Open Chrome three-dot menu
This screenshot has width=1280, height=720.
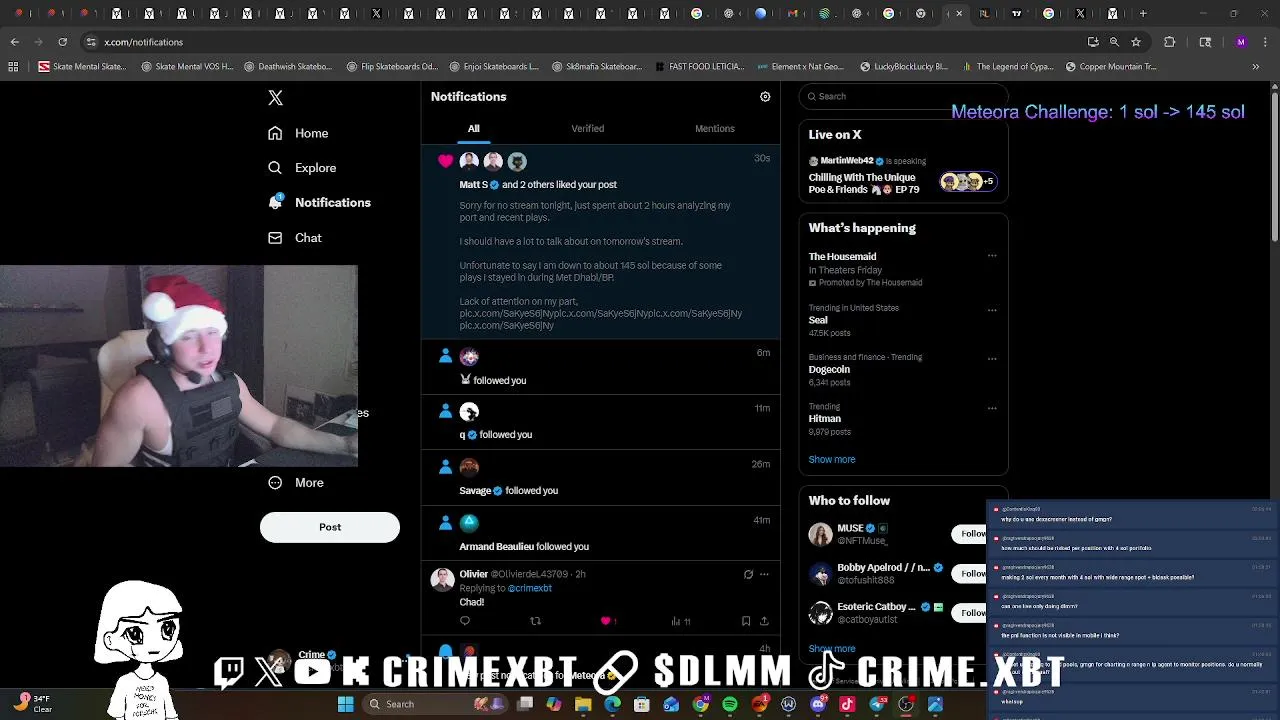(x=1264, y=42)
